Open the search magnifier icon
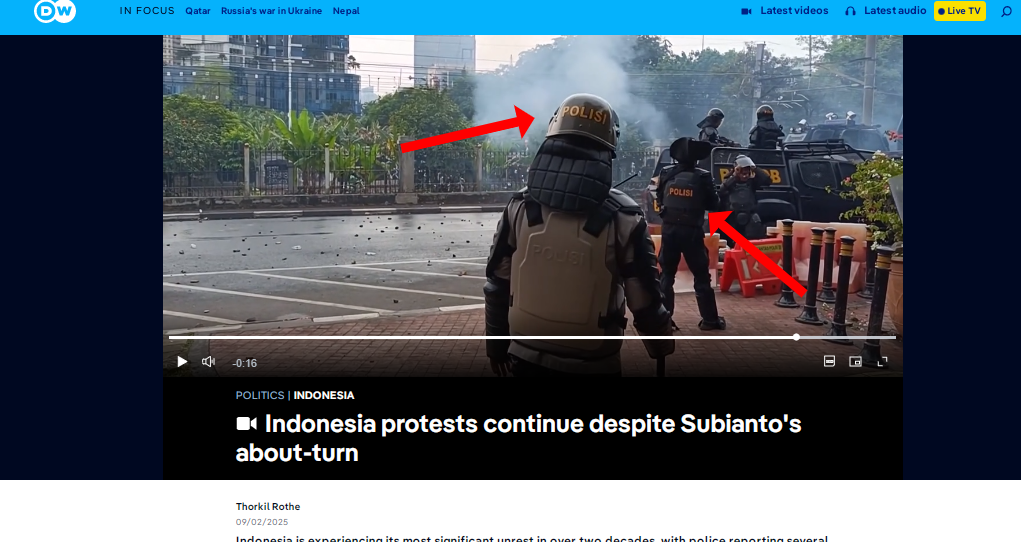The width and height of the screenshot is (1021, 542). [1006, 11]
